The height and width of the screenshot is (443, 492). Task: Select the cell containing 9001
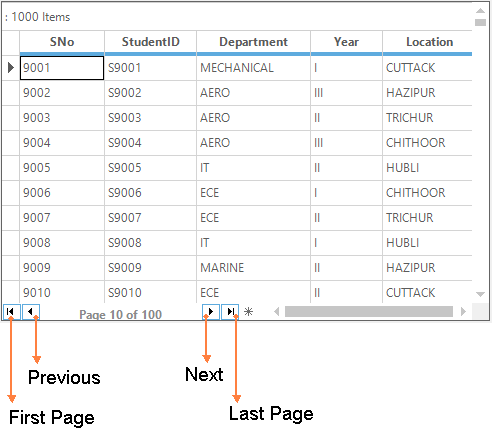point(62,68)
